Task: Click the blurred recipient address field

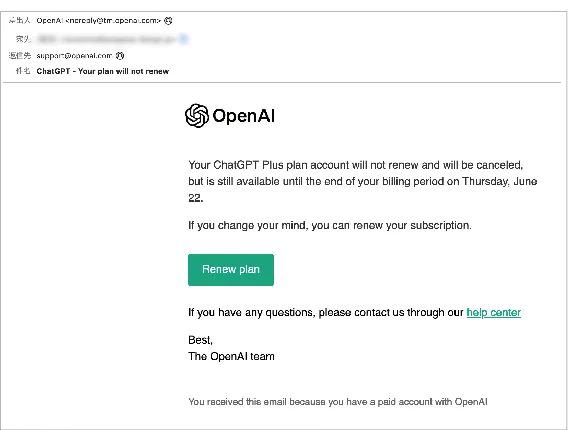Action: (108, 39)
